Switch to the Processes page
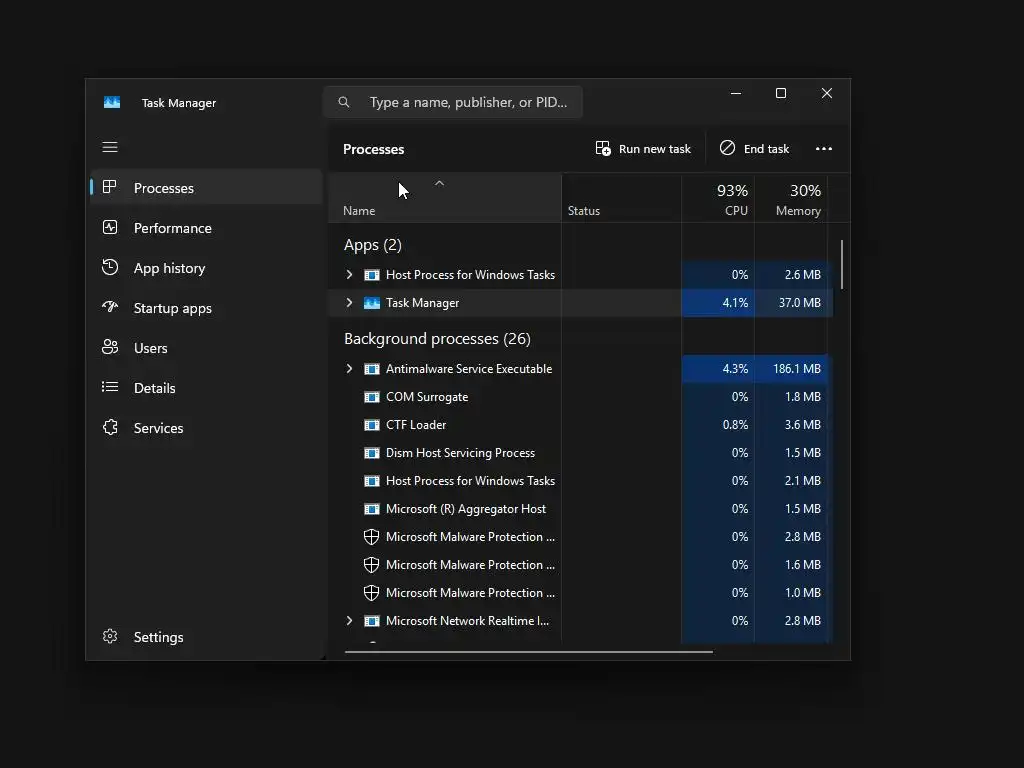 tap(206, 187)
